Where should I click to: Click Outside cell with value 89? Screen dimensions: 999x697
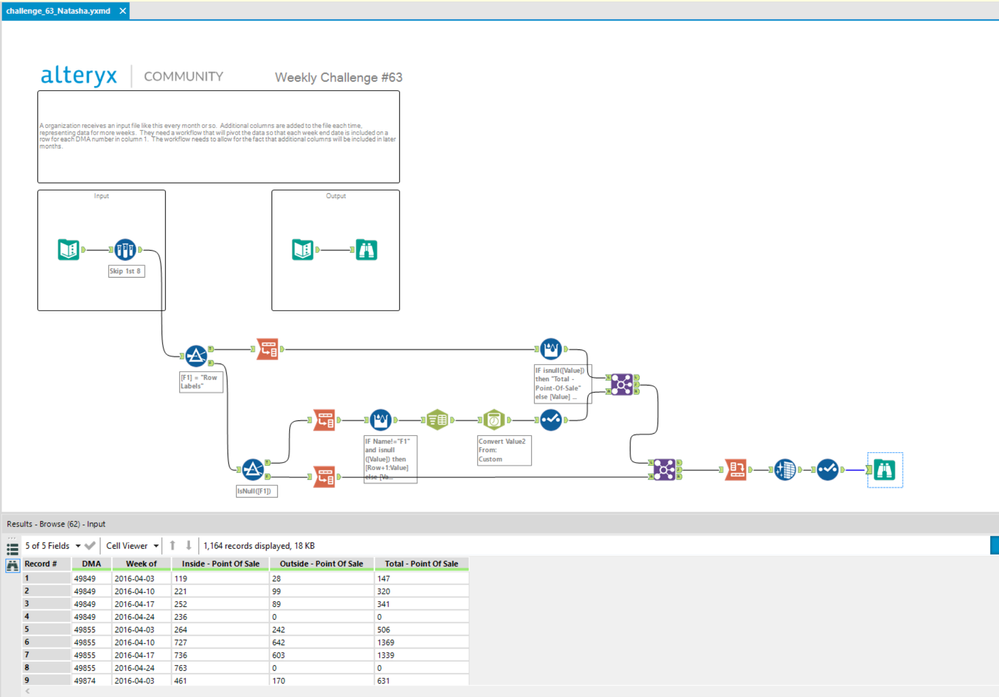click(x=322, y=604)
